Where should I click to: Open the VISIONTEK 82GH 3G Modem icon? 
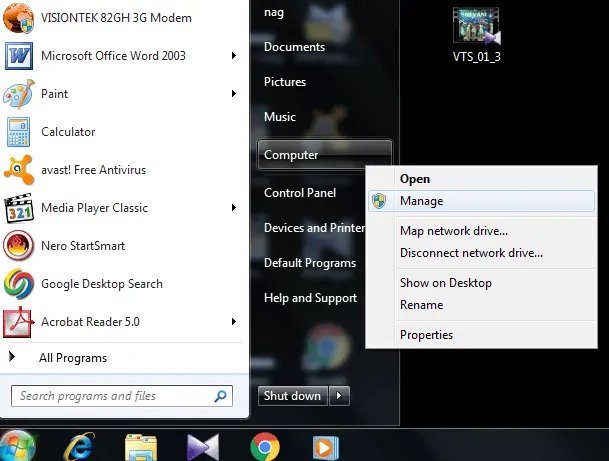tap(18, 18)
